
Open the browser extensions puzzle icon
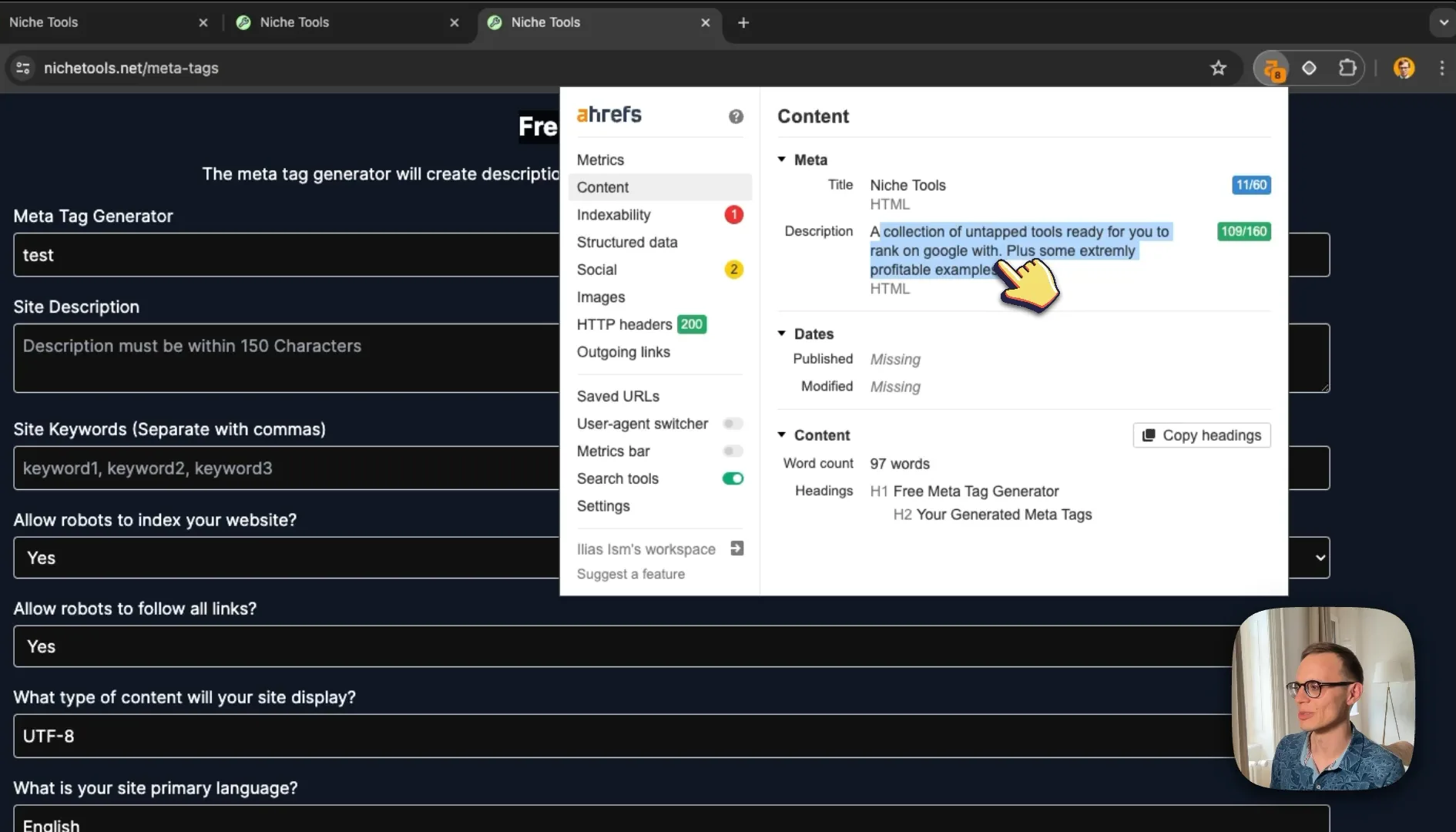click(x=1347, y=68)
